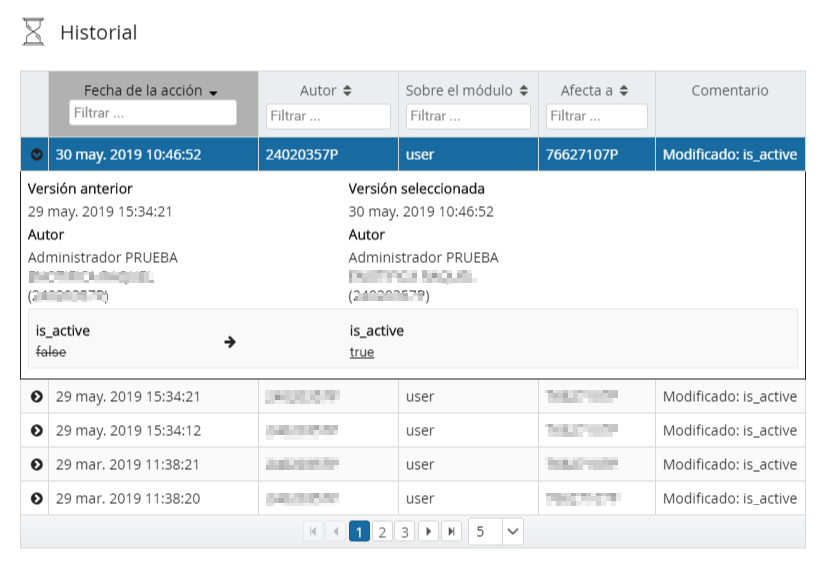Focus the Autor filter input

(x=328, y=116)
